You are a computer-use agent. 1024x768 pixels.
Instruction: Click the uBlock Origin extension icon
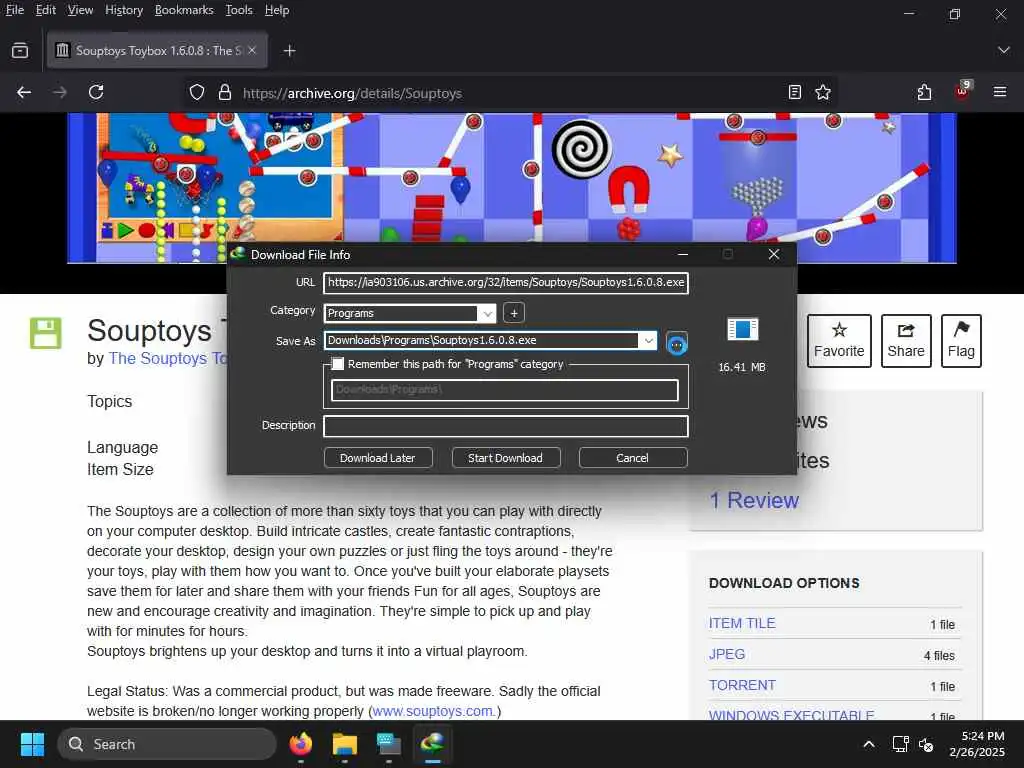pos(963,91)
